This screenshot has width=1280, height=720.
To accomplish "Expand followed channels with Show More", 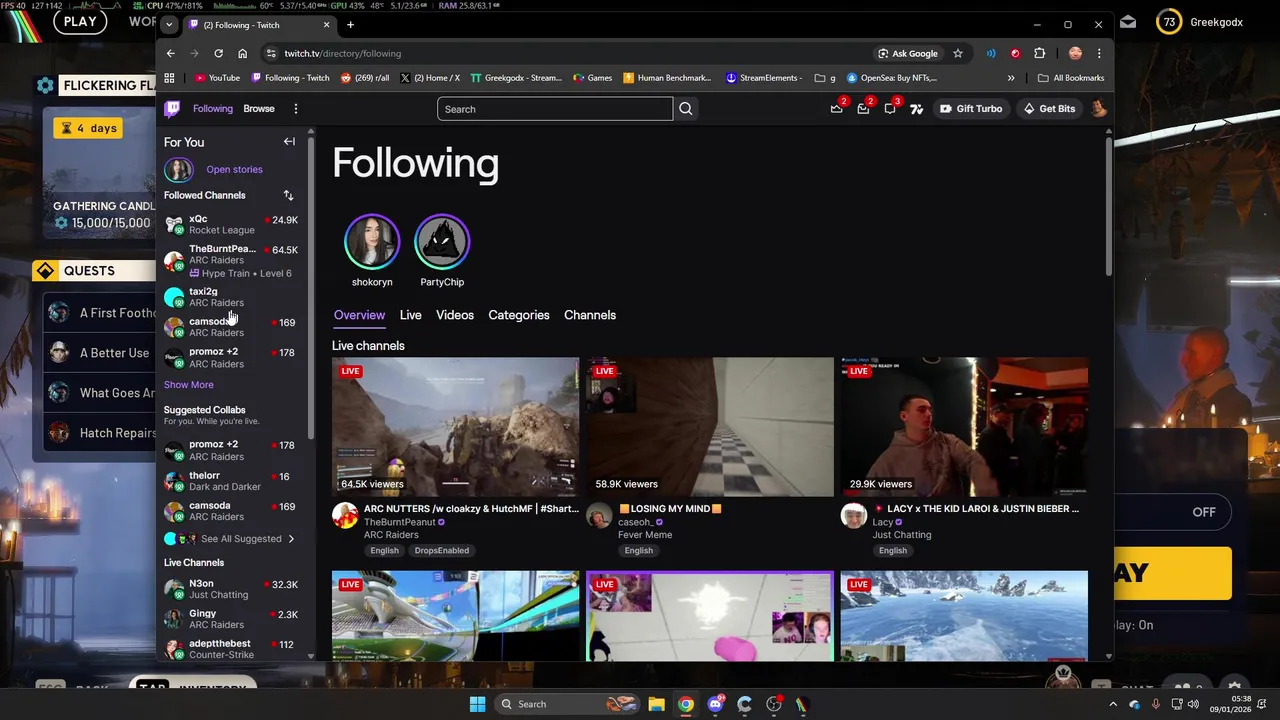I will click(189, 385).
